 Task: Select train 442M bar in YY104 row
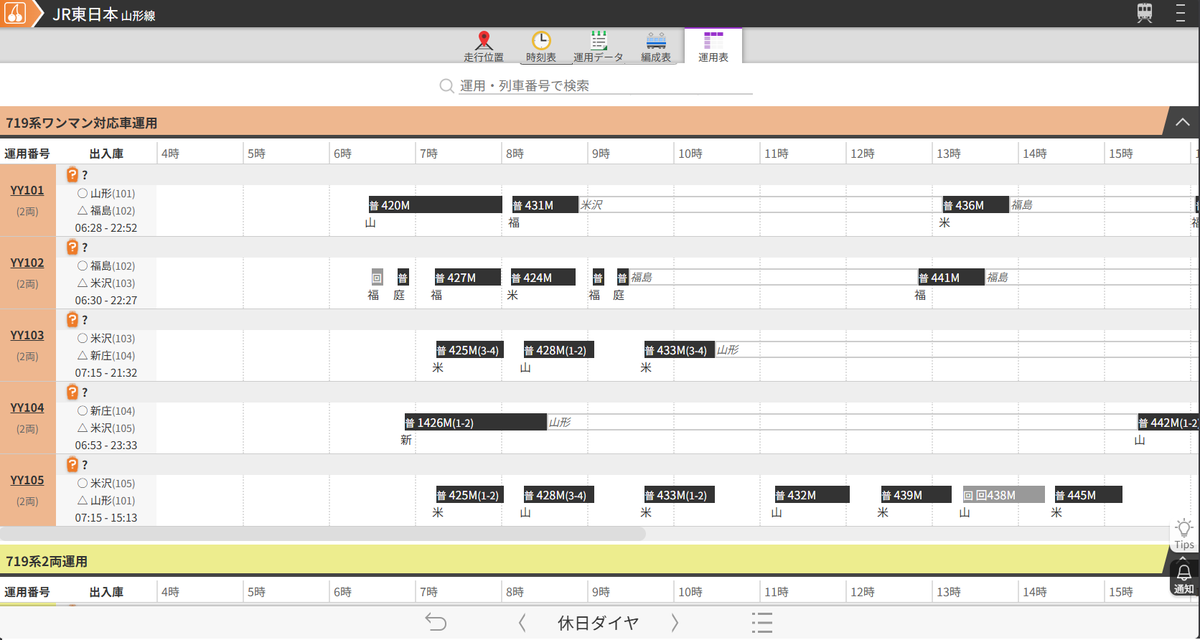[x=1168, y=422]
